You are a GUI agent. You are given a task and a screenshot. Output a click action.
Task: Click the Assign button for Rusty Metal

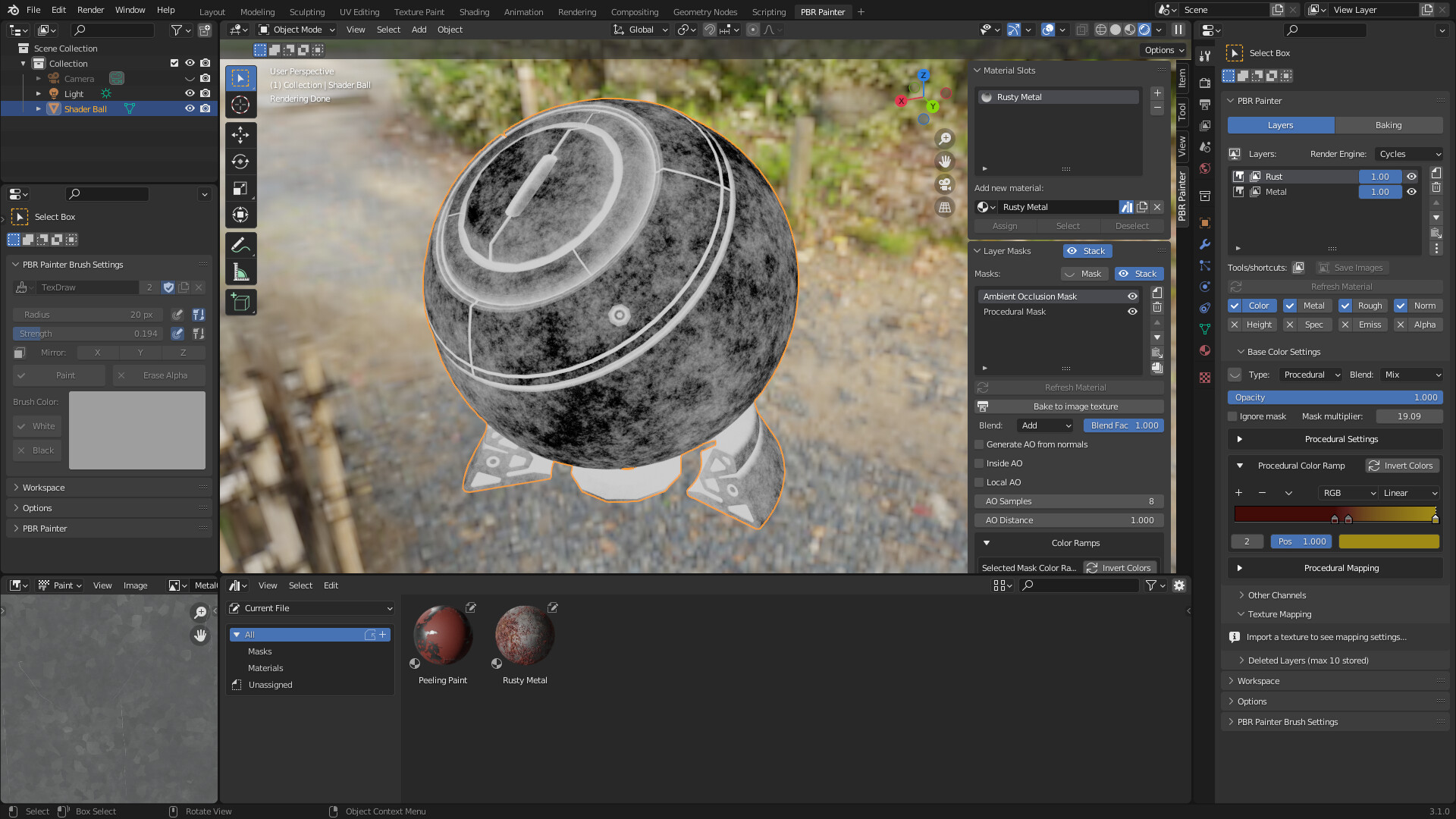[1005, 225]
